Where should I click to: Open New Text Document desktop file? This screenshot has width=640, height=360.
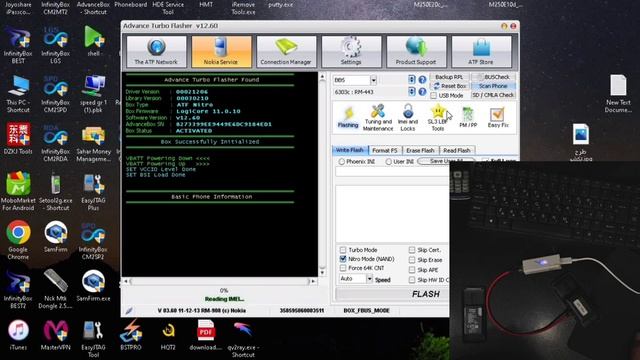[x=618, y=94]
